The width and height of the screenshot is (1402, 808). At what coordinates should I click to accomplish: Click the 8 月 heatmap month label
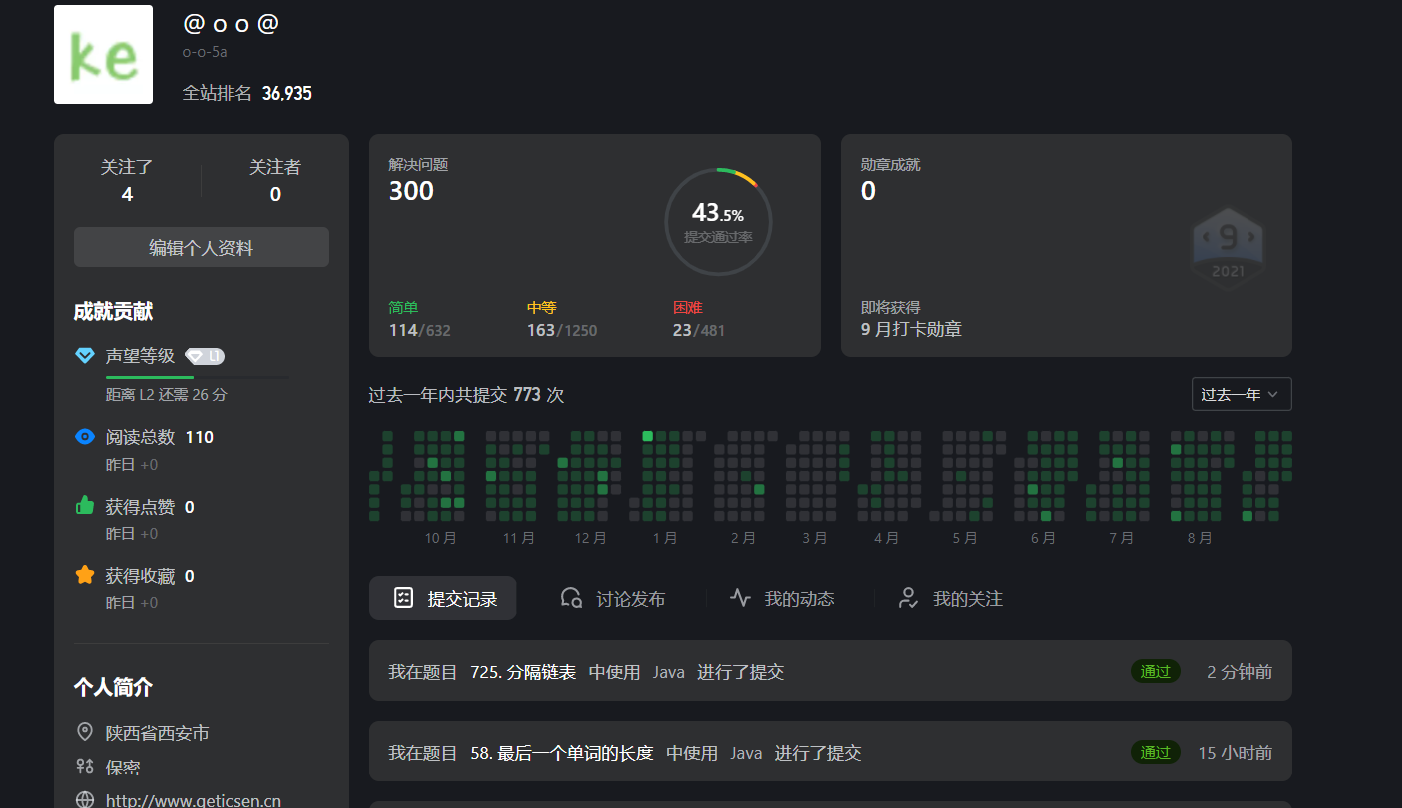(x=1200, y=538)
